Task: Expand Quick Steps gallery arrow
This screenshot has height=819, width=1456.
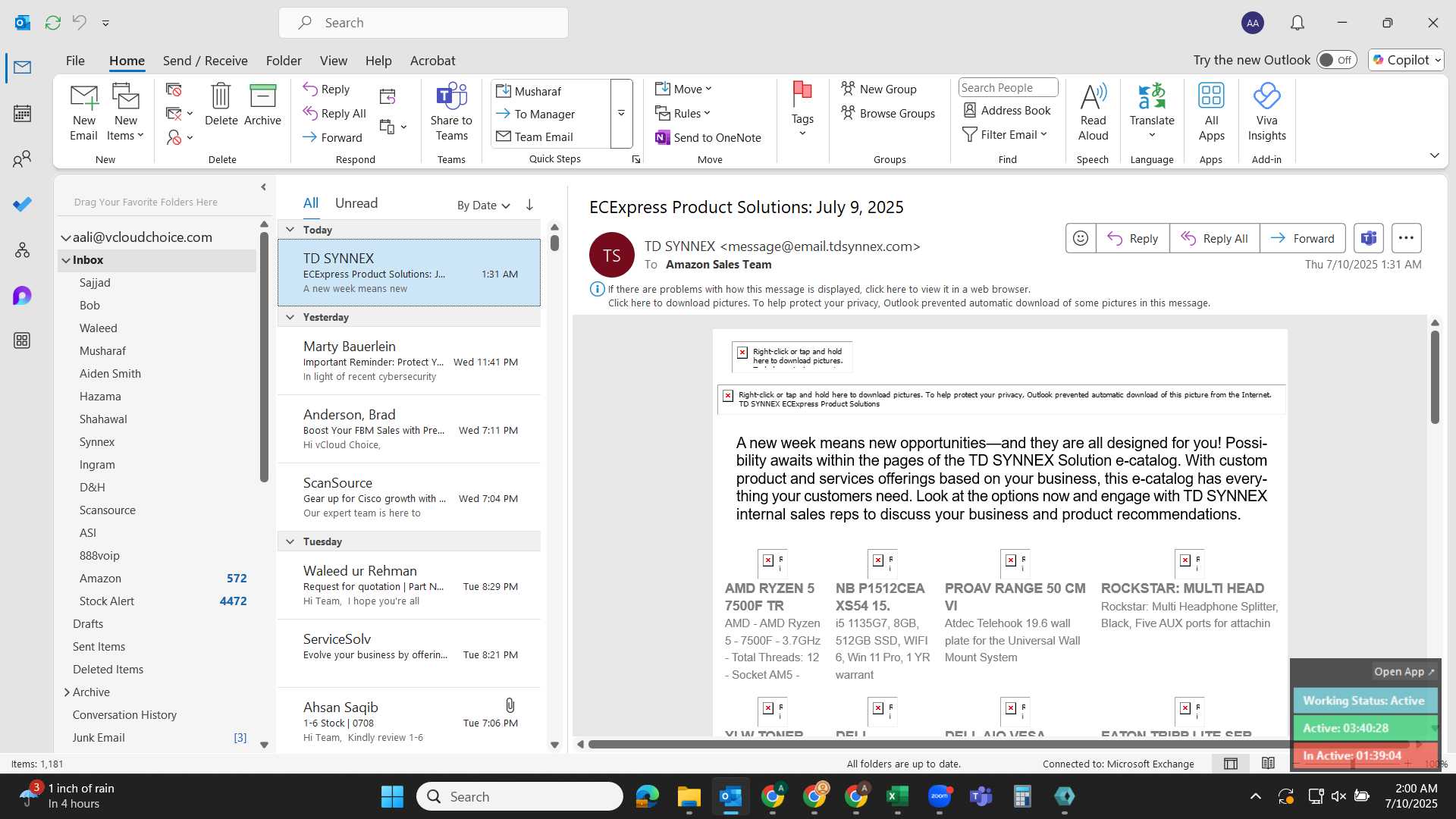Action: (x=621, y=113)
